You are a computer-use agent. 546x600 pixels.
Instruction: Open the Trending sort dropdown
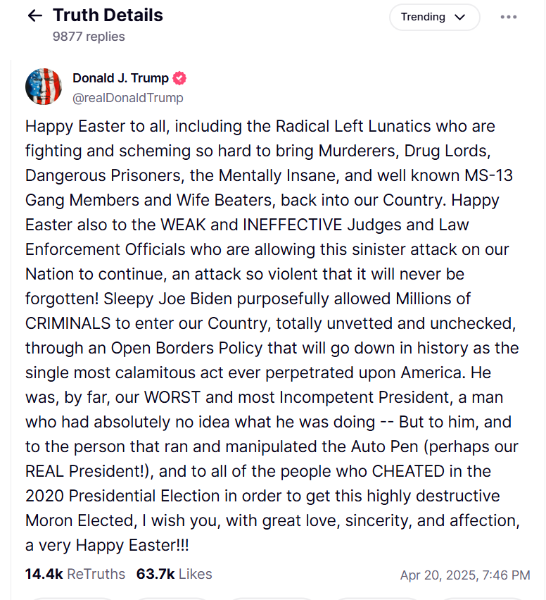pyautogui.click(x=434, y=17)
